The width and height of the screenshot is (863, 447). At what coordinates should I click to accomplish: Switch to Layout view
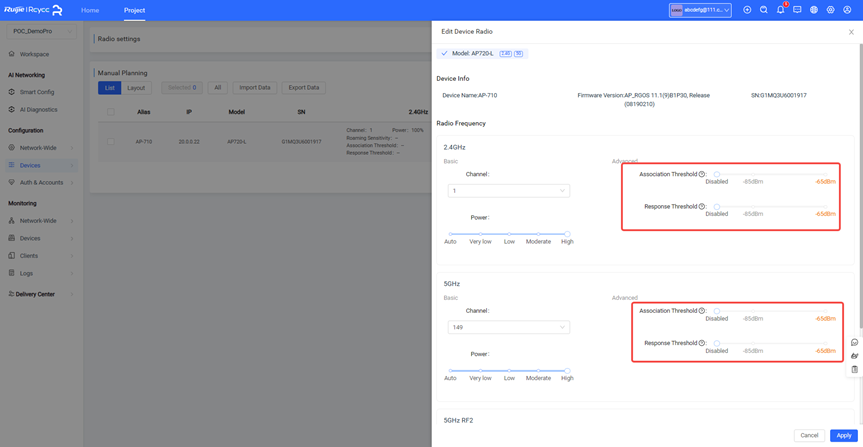pyautogui.click(x=136, y=88)
